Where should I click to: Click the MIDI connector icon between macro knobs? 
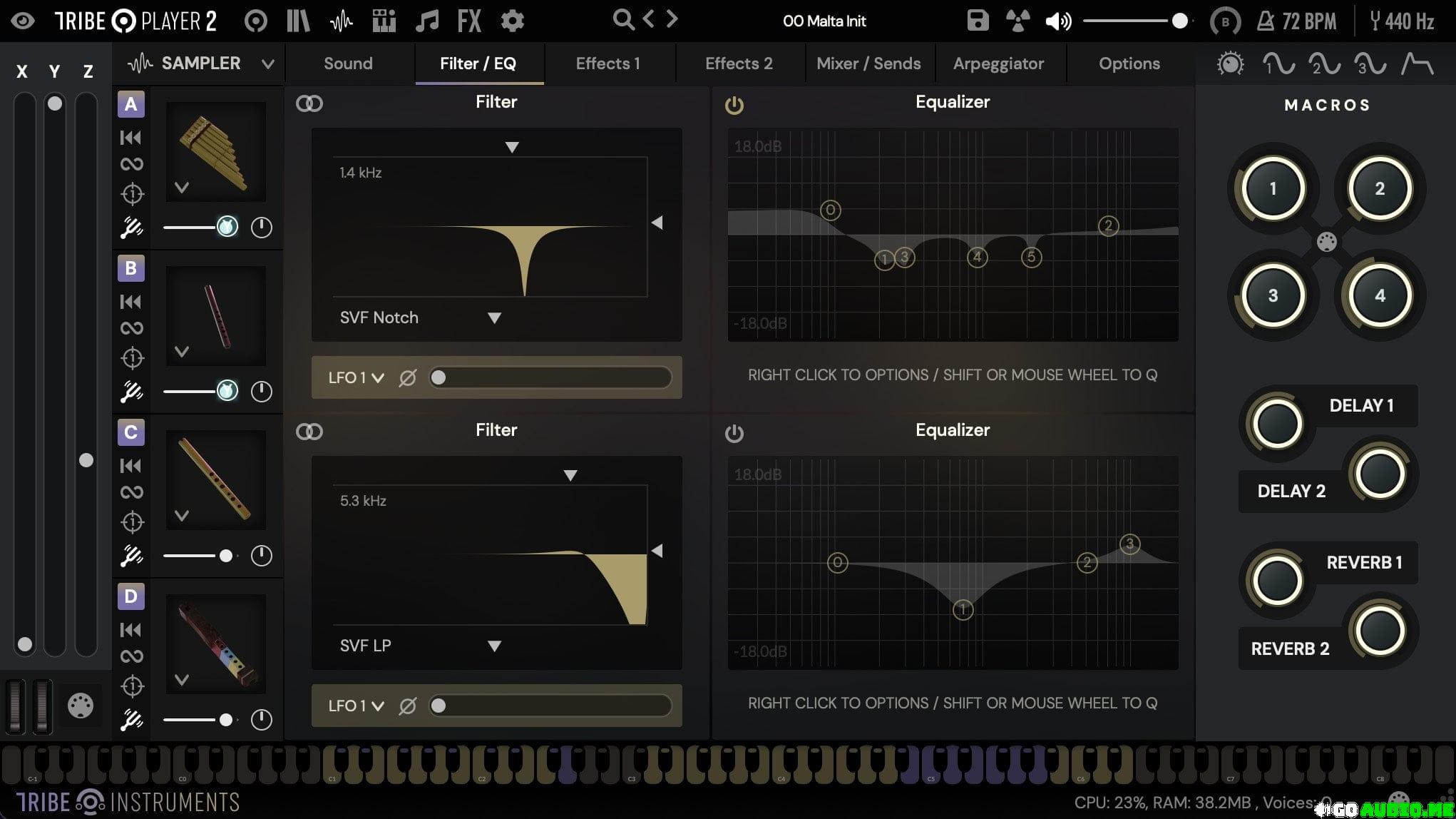tap(1326, 243)
